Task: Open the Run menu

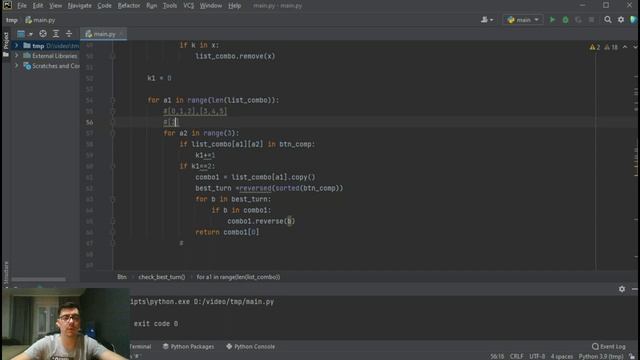Action: click(151, 6)
